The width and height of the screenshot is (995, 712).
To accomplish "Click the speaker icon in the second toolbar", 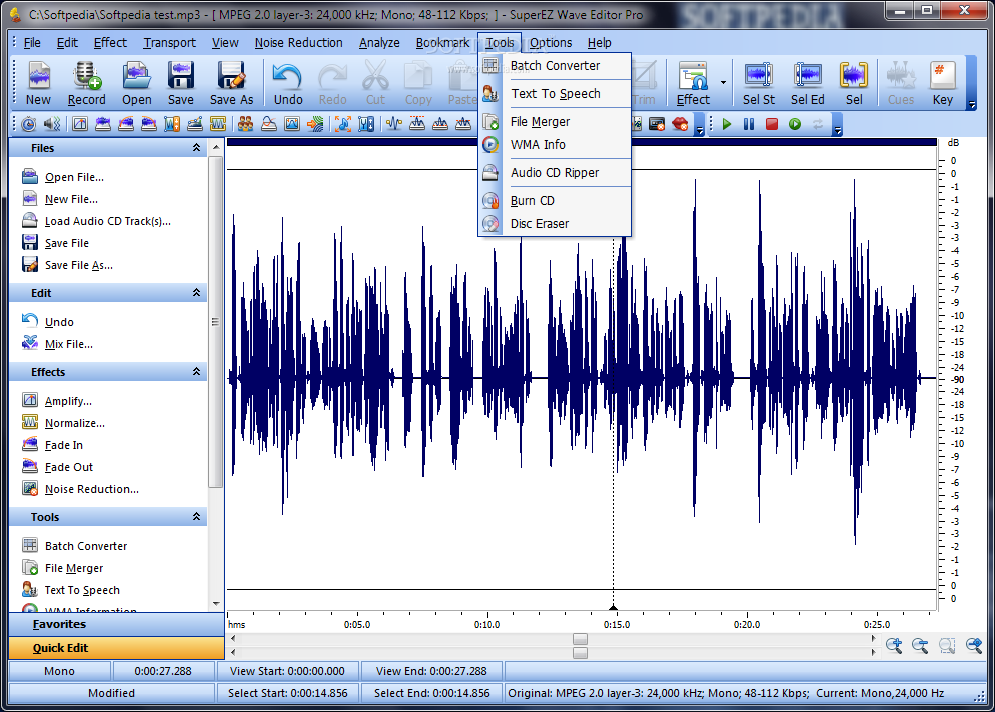I will tap(52, 124).
